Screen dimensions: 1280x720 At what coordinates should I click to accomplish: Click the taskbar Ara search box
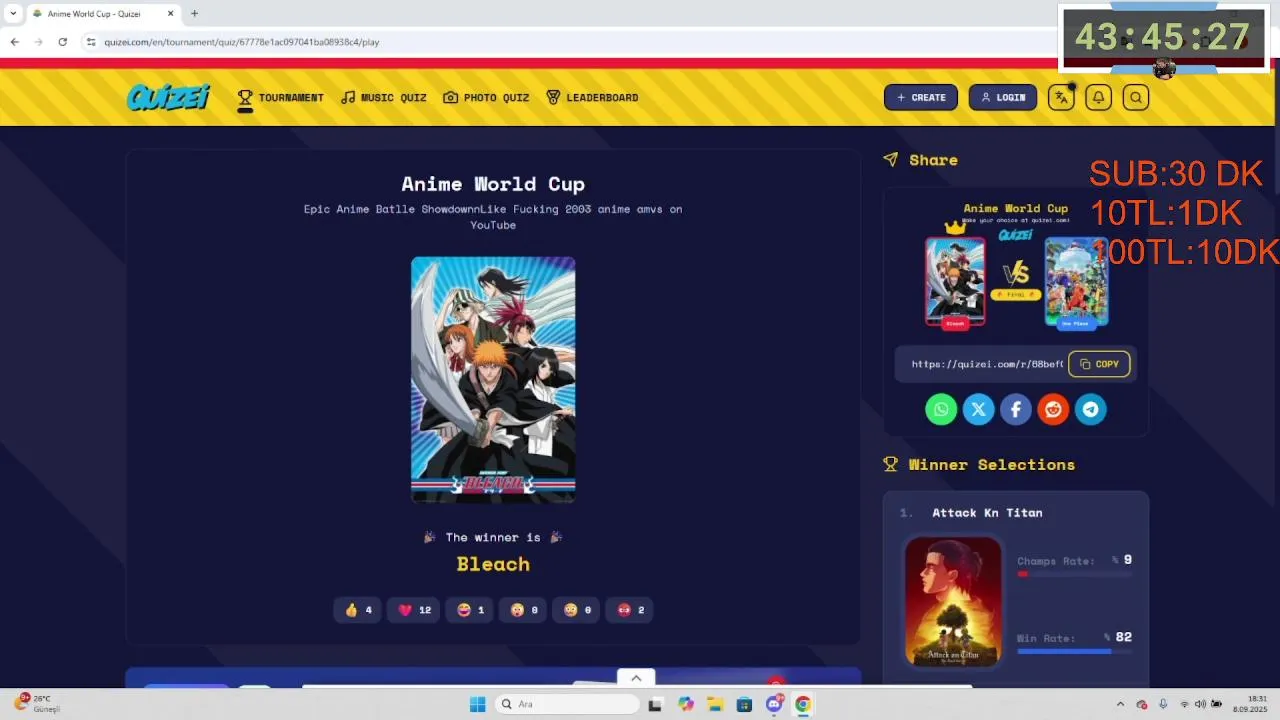pyautogui.click(x=567, y=704)
